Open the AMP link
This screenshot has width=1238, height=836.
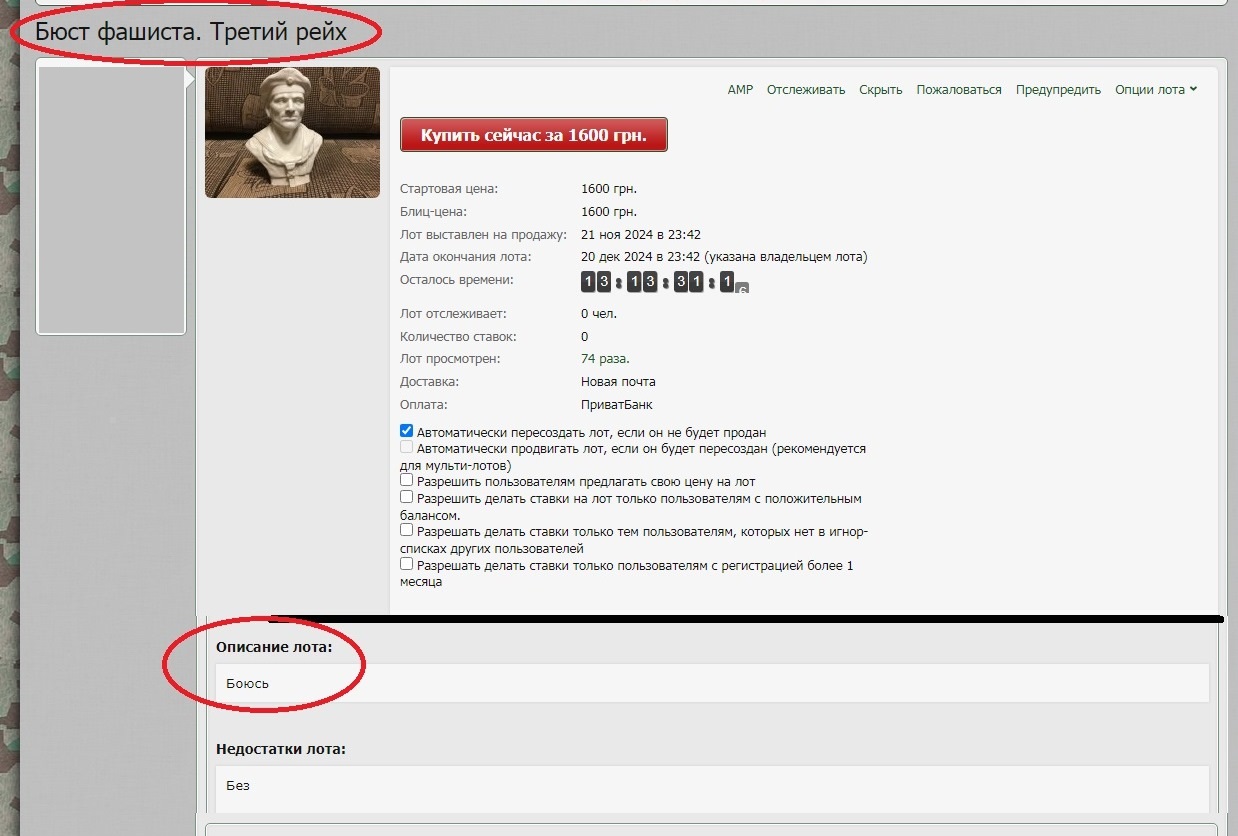[x=740, y=90]
